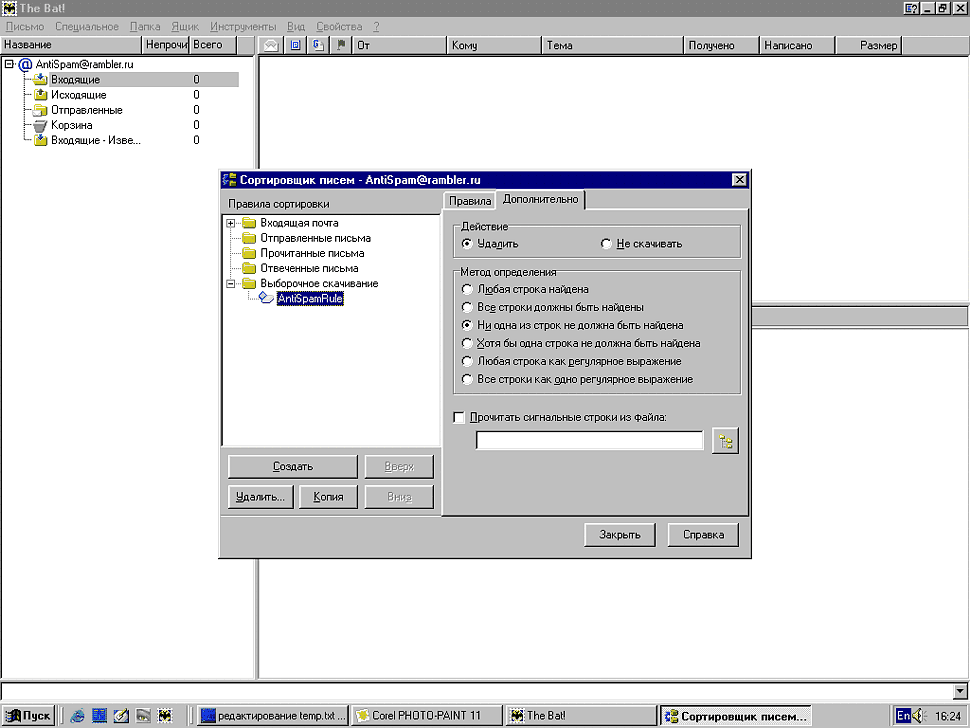This screenshot has height=728, width=970.
Task: Click the flag column header icon
Action: point(340,45)
